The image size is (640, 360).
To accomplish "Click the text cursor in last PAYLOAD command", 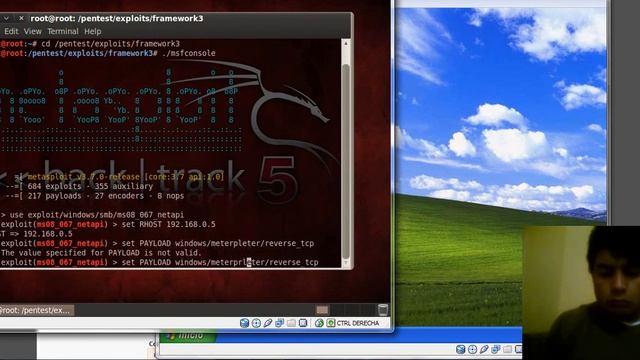I will click(x=249, y=262).
